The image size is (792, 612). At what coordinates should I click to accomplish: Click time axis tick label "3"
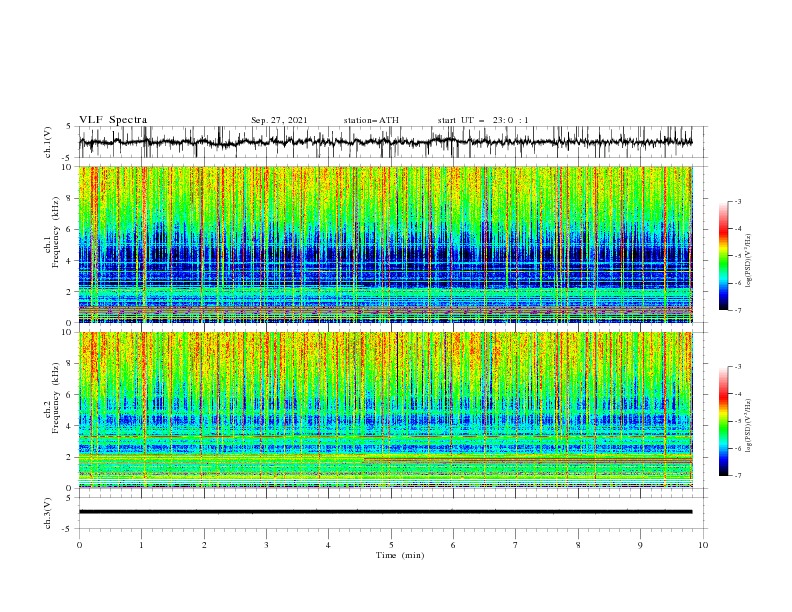[266, 545]
